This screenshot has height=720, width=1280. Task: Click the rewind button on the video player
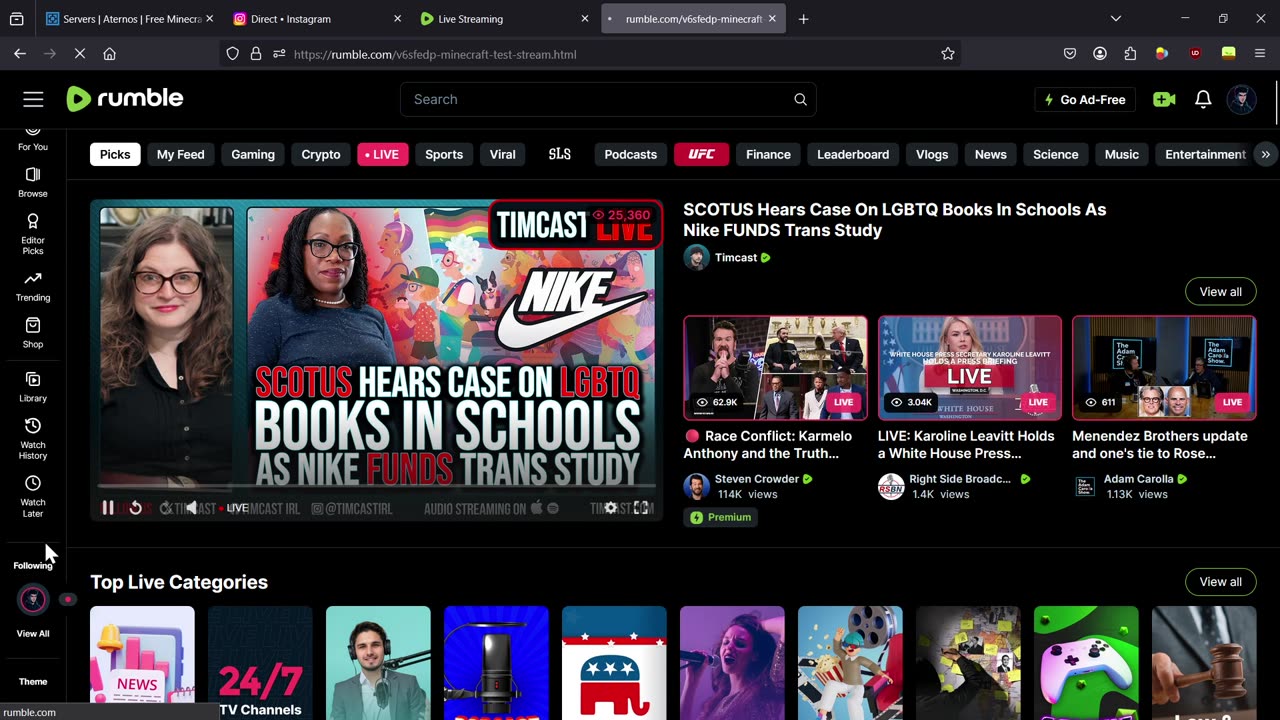[136, 508]
